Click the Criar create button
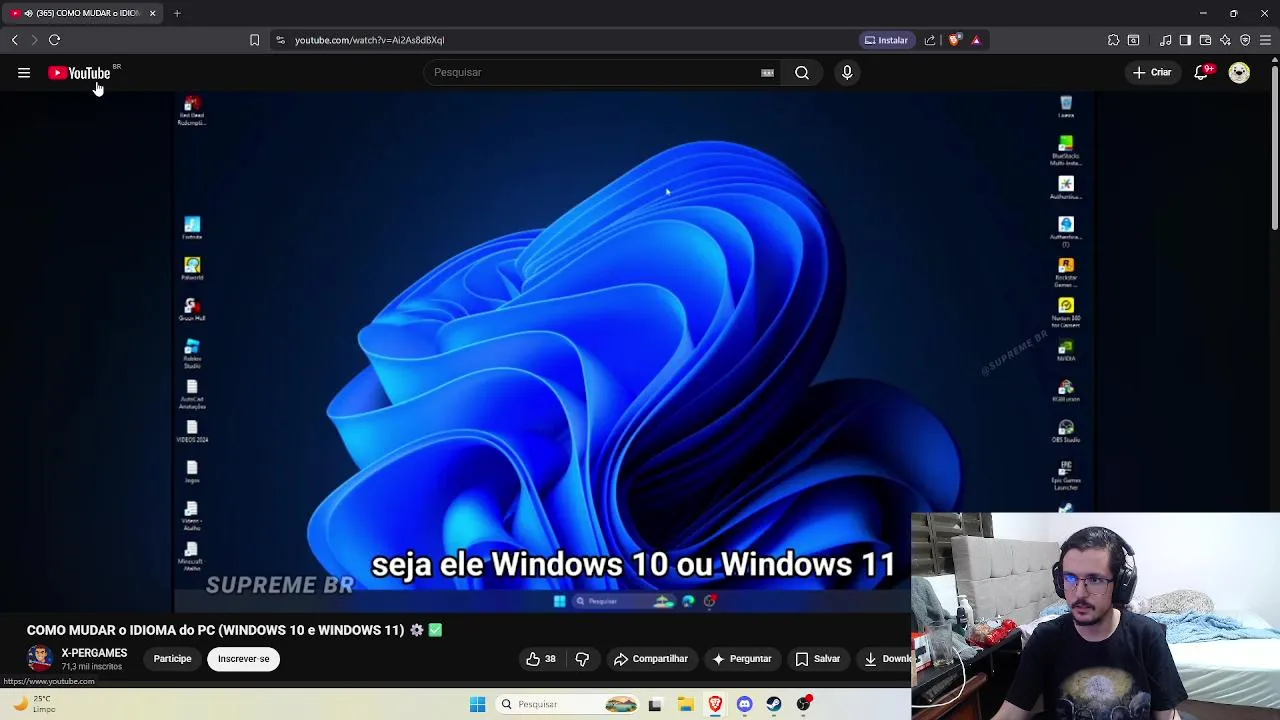 [1152, 72]
